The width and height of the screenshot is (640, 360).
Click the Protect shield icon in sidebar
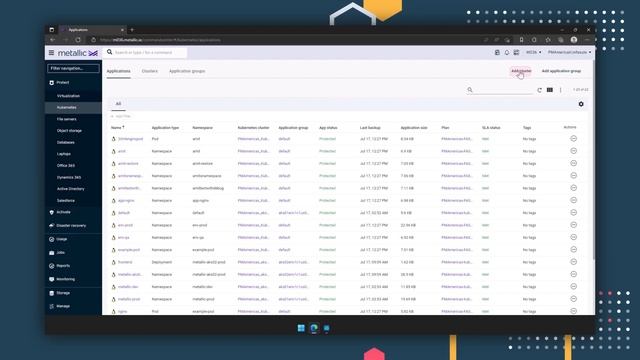click(51, 82)
